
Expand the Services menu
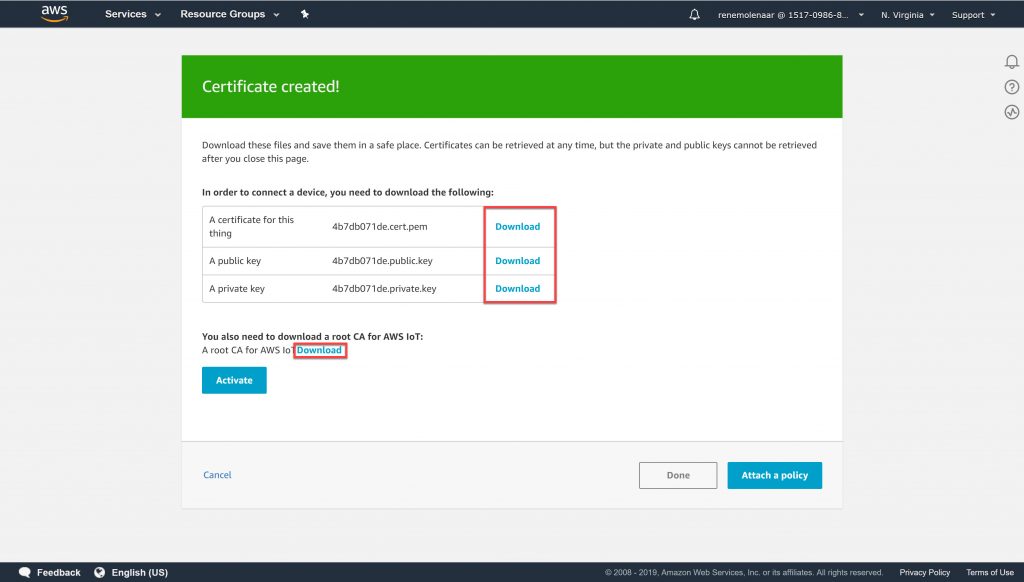tap(132, 15)
